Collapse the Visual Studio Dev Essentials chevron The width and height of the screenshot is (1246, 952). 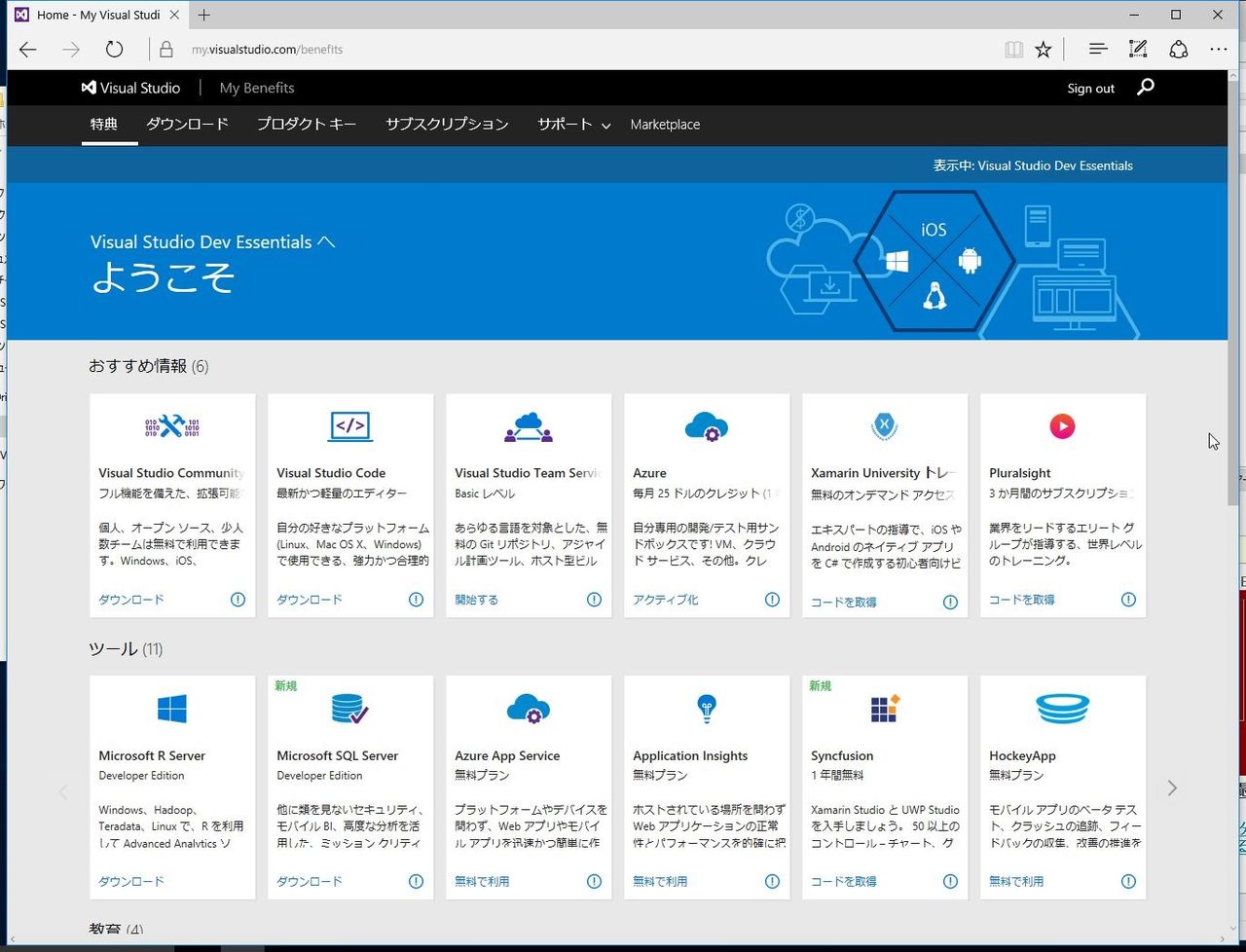pyautogui.click(x=326, y=241)
